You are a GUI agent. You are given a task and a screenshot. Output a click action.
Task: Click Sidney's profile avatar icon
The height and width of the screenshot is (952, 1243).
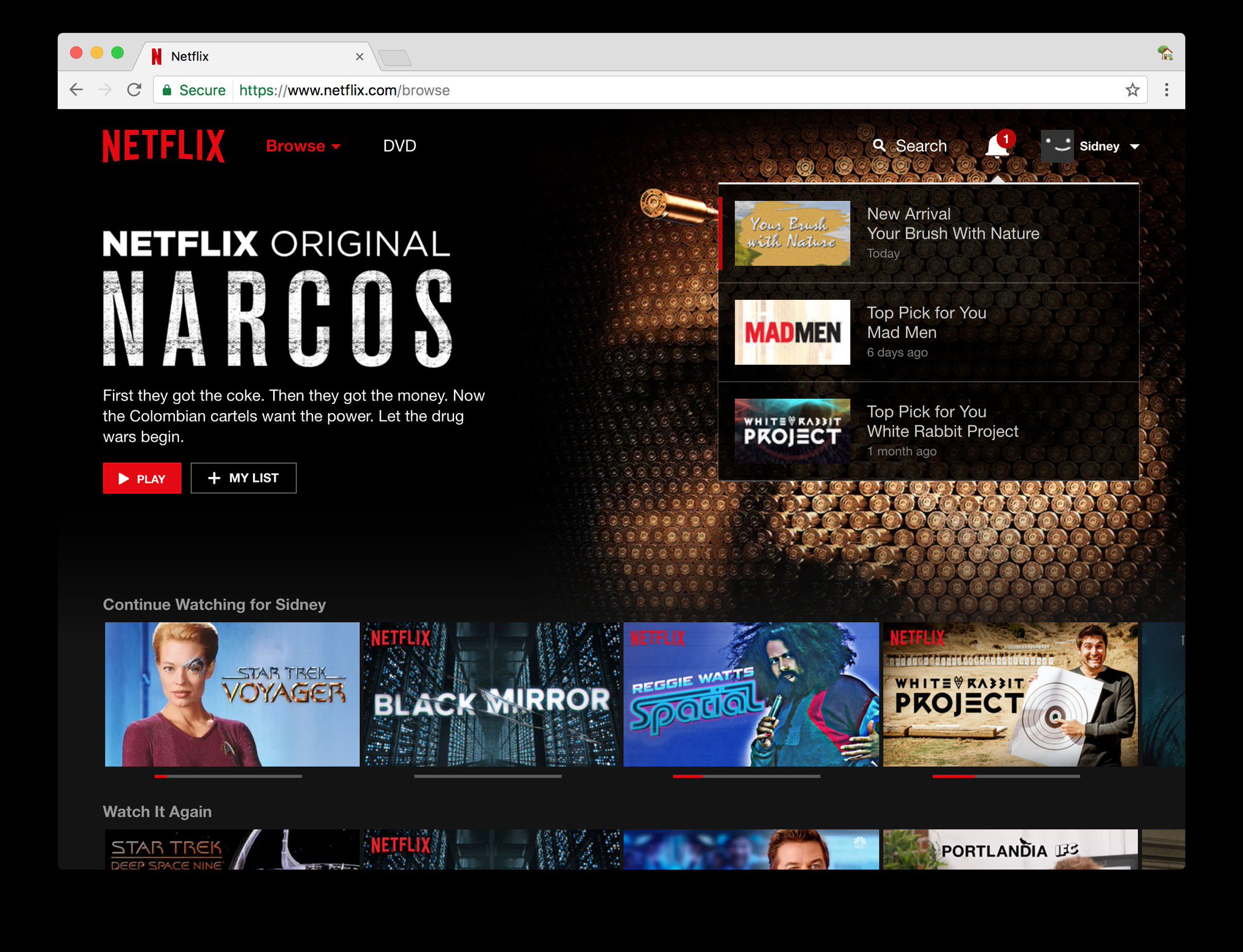pyautogui.click(x=1057, y=146)
